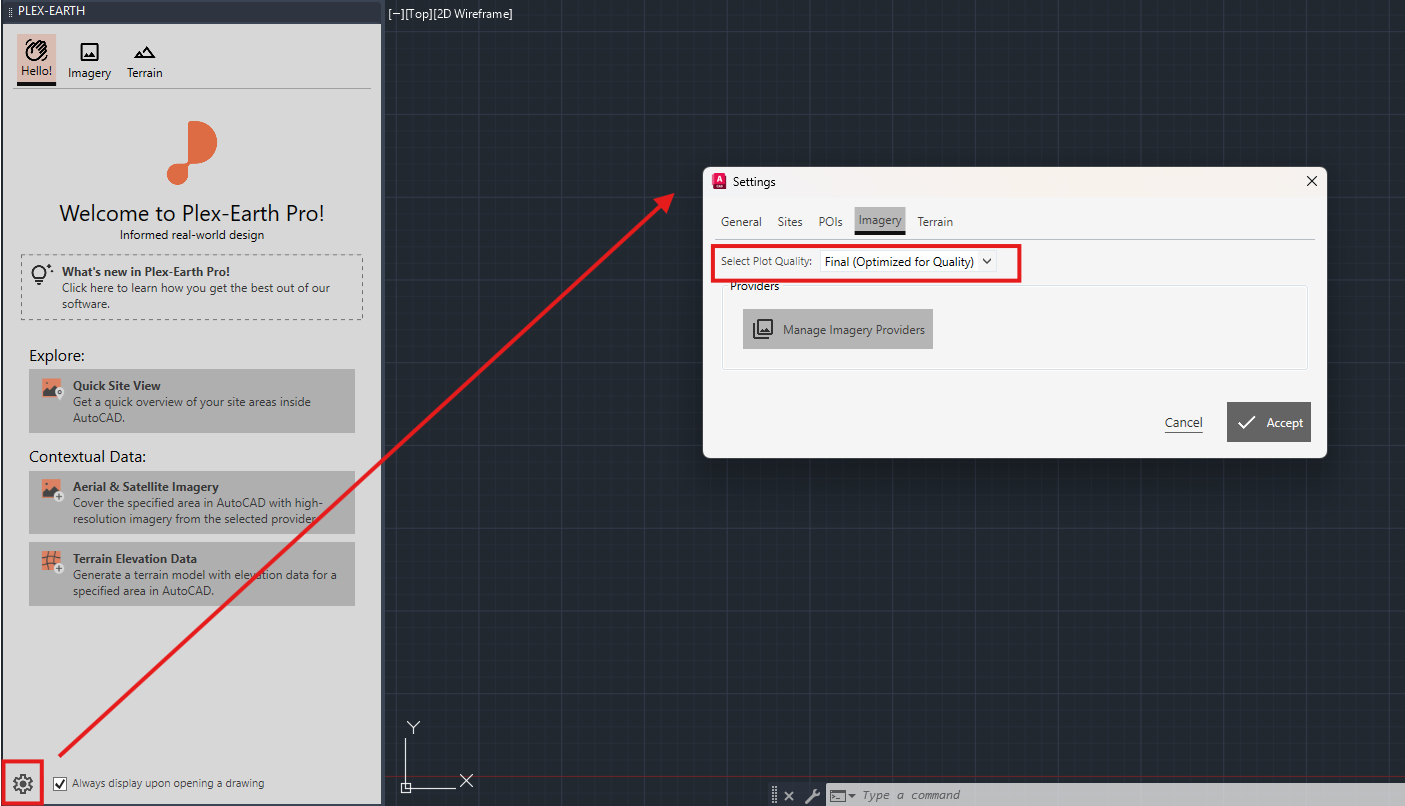Open Plex-Earth settings gear icon

(x=22, y=783)
